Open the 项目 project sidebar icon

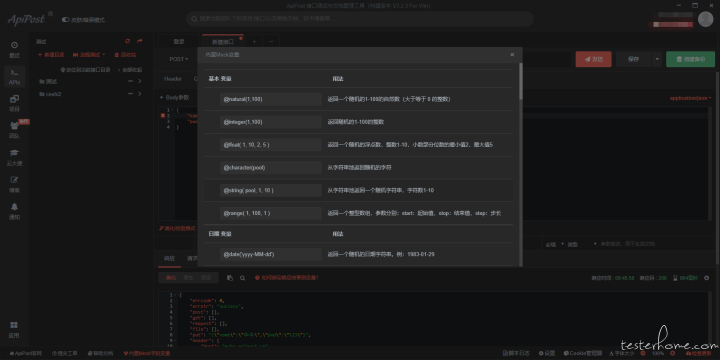[14, 103]
